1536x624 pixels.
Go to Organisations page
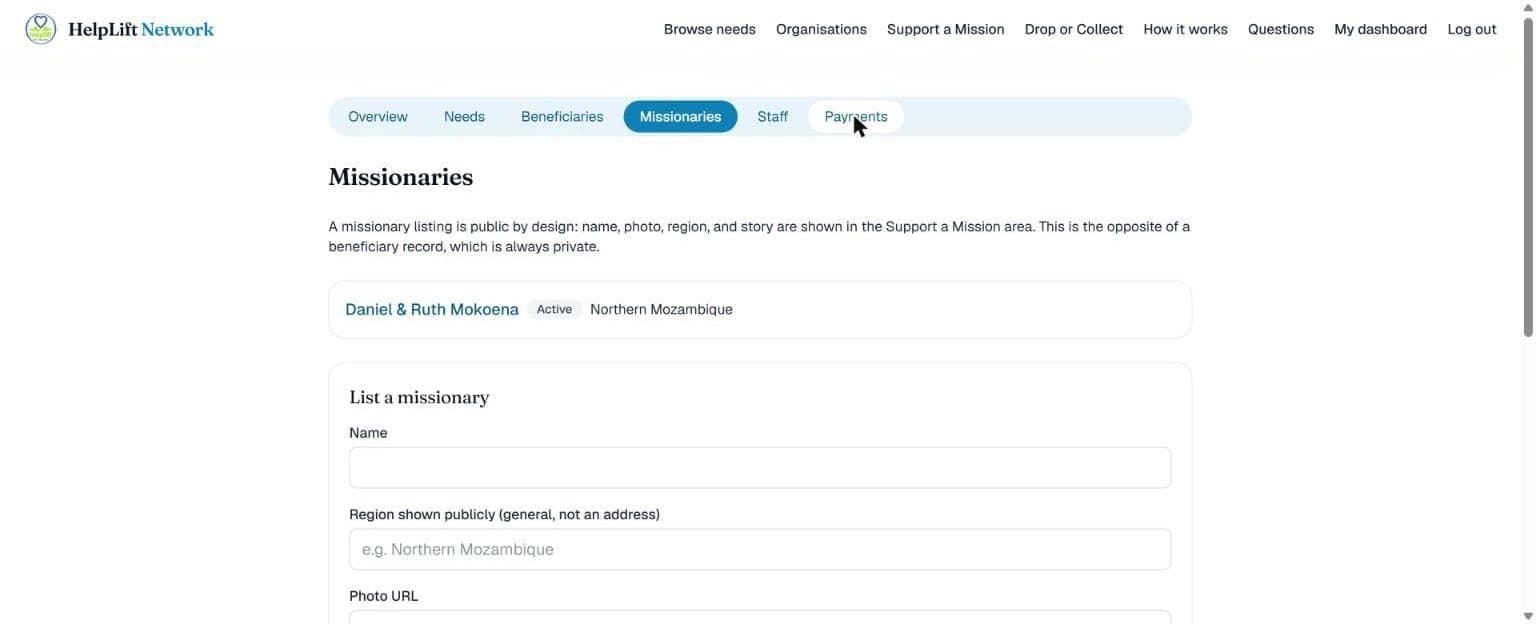click(x=821, y=29)
